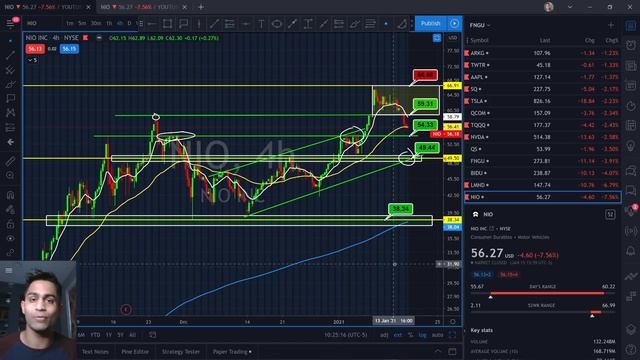
Task: Select the AAPL row in the watchlist
Action: 542,77
